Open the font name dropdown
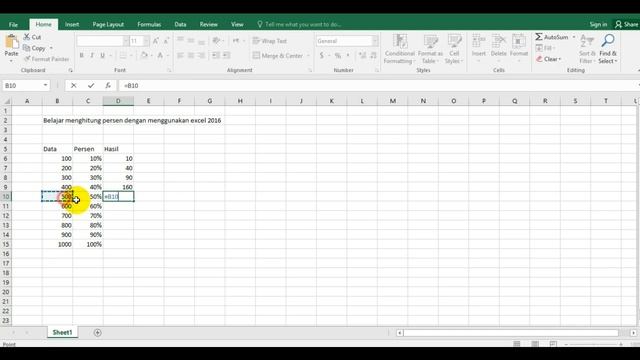The width and height of the screenshot is (640, 360). [126, 41]
